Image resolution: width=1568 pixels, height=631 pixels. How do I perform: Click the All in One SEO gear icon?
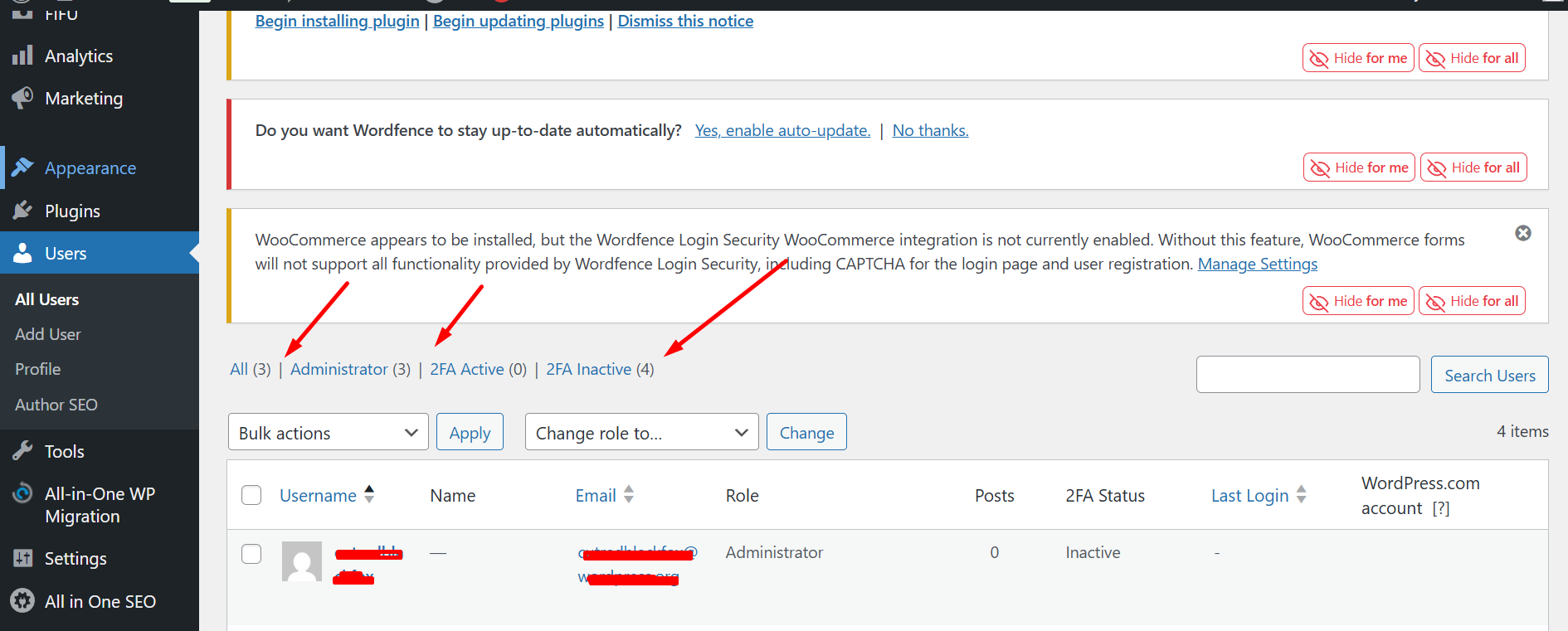click(x=22, y=601)
